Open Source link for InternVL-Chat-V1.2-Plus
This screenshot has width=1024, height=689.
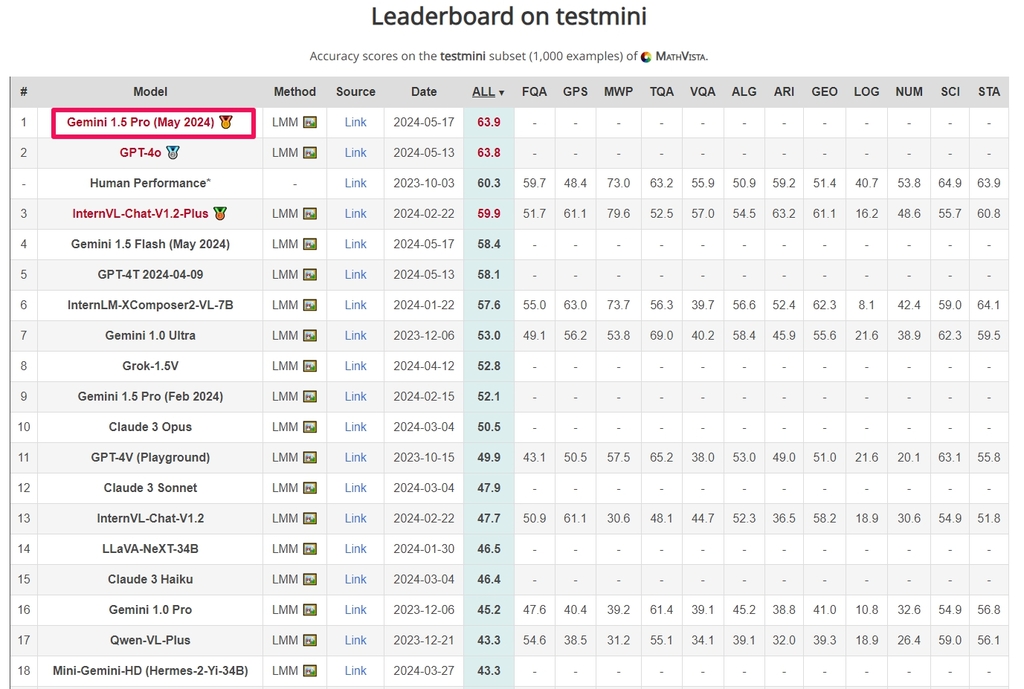pos(355,214)
